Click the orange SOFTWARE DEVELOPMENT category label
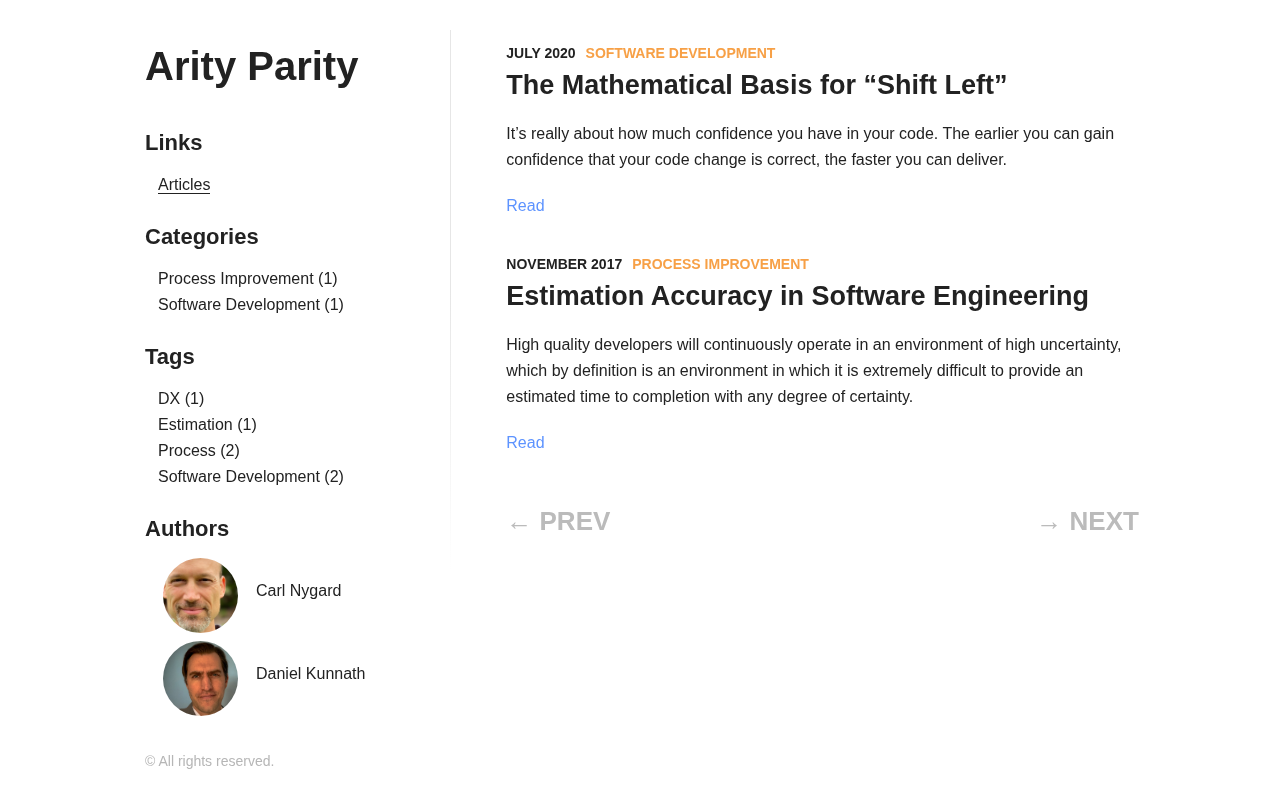 680,53
